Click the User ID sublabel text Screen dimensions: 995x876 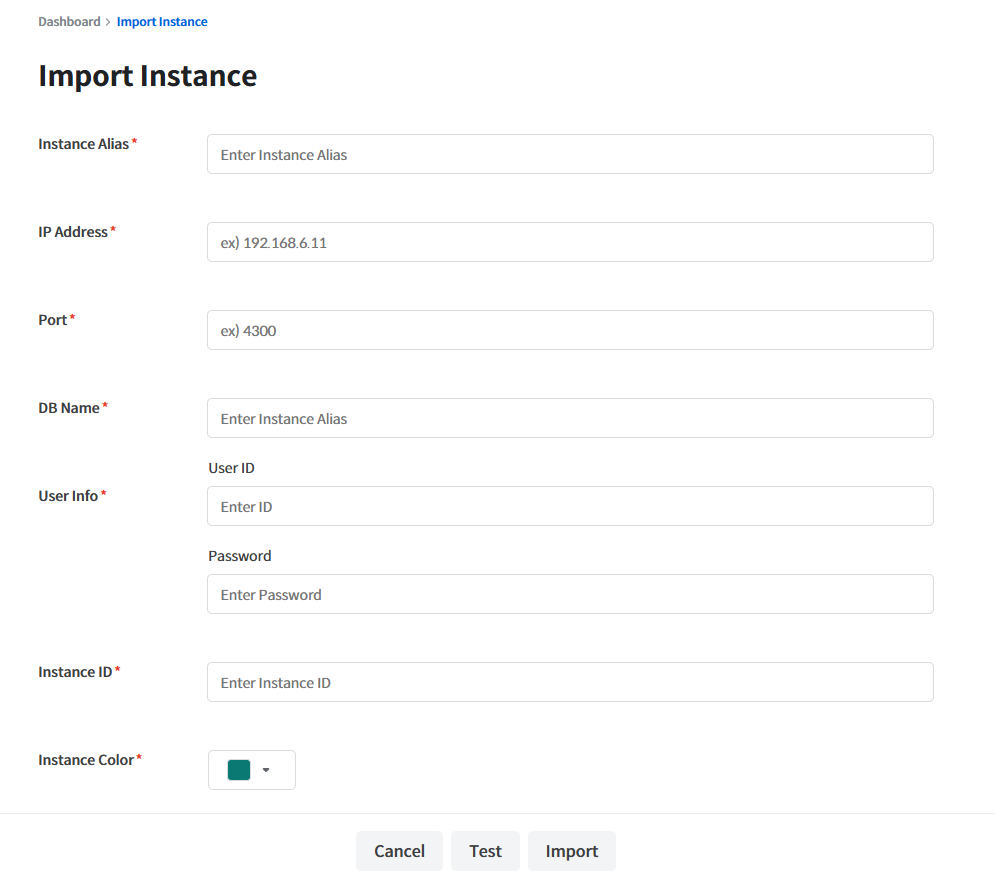click(231, 468)
